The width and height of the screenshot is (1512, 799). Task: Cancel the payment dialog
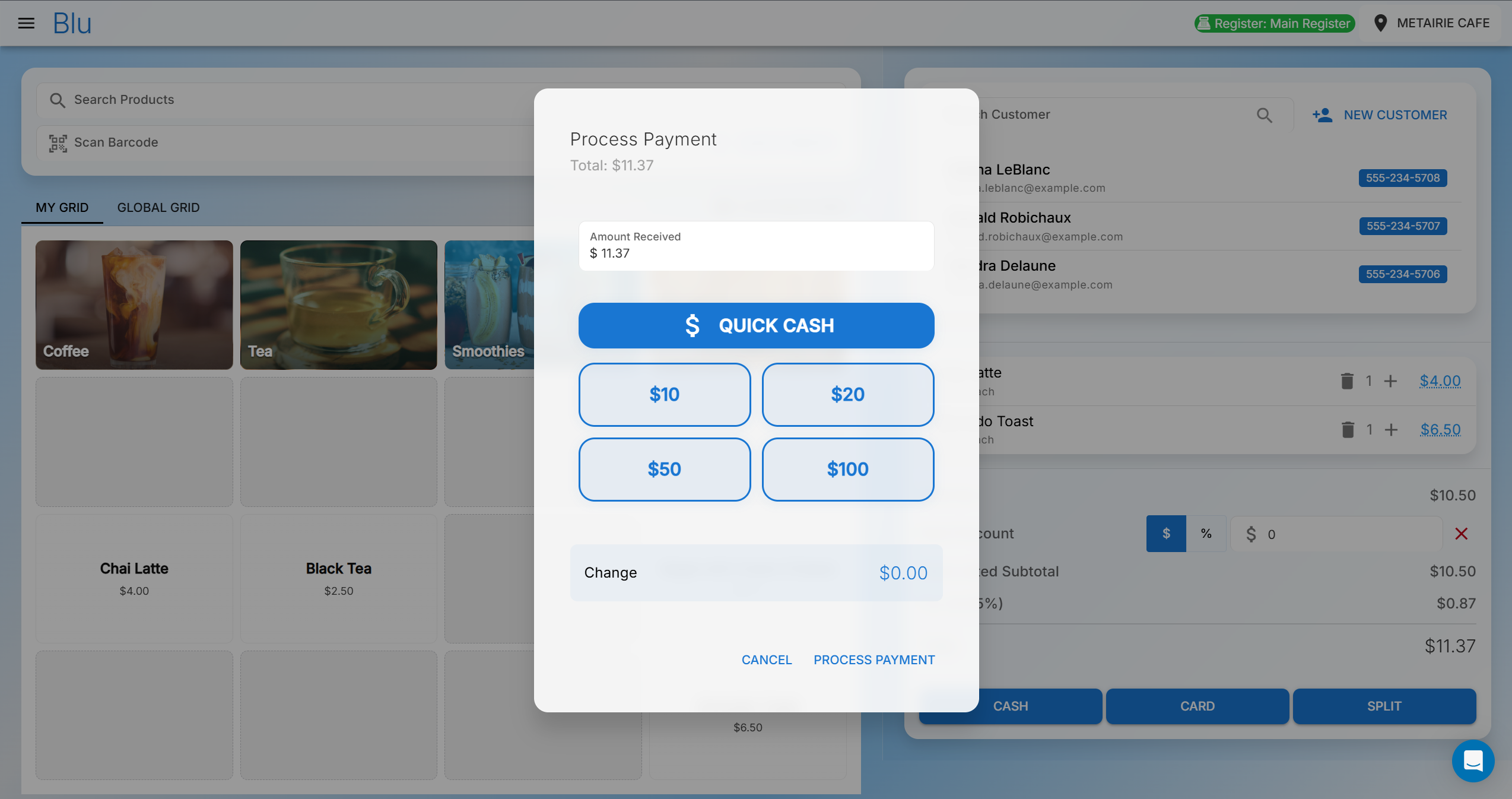766,660
